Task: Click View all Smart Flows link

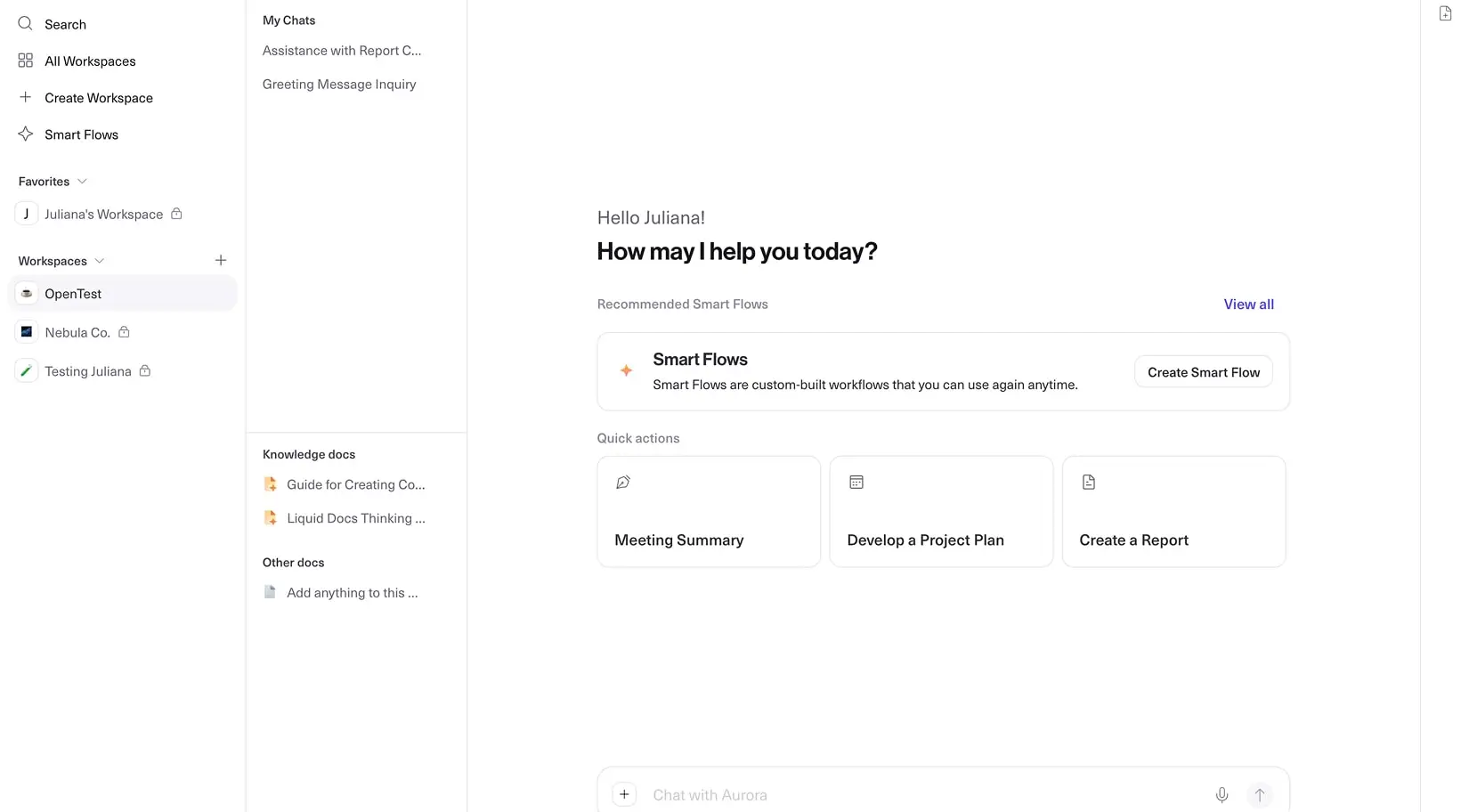Action: pos(1248,304)
